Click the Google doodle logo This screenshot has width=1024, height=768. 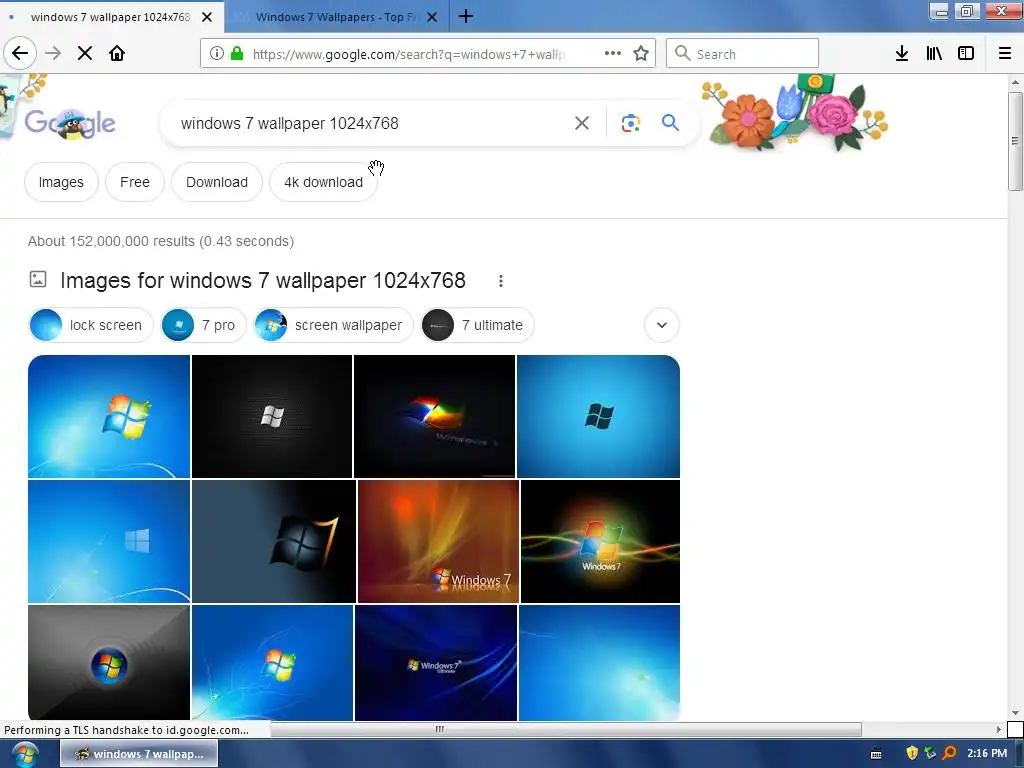tap(70, 123)
